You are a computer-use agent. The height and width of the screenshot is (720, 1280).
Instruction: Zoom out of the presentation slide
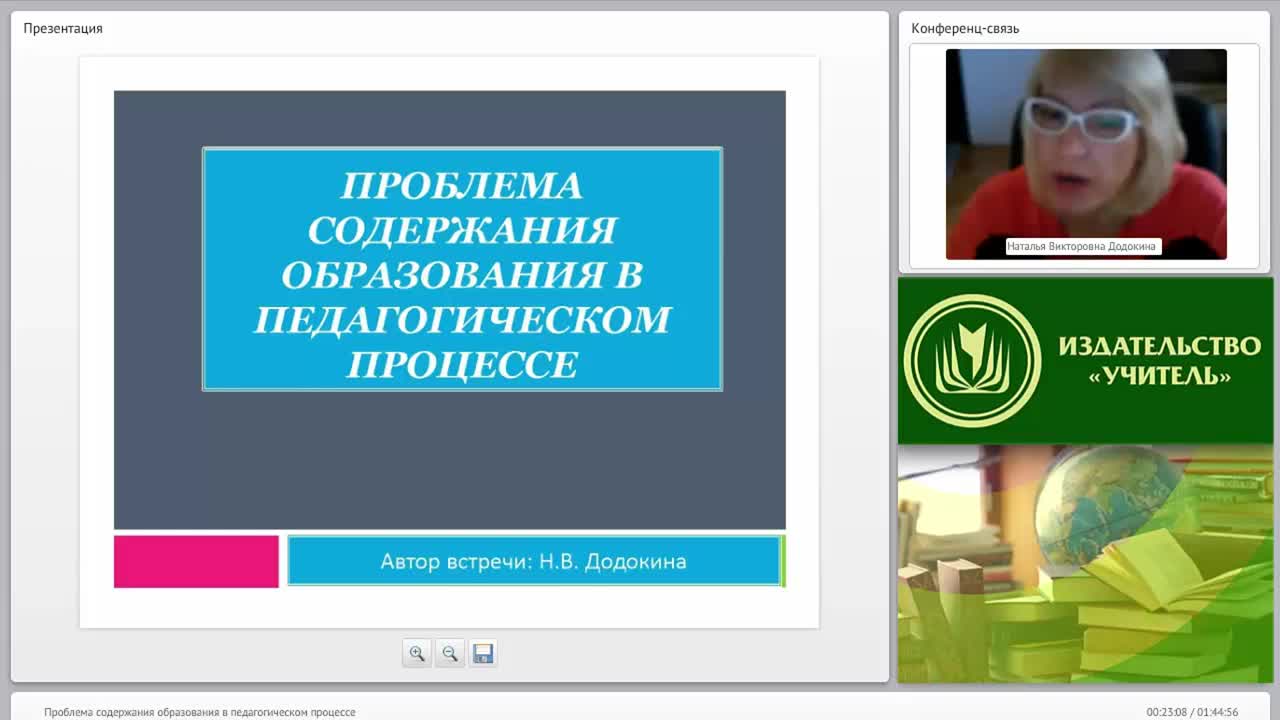[x=450, y=653]
